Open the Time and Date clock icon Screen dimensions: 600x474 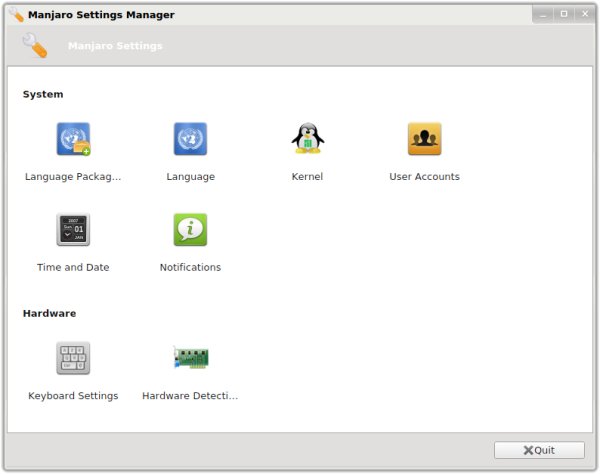[73, 230]
